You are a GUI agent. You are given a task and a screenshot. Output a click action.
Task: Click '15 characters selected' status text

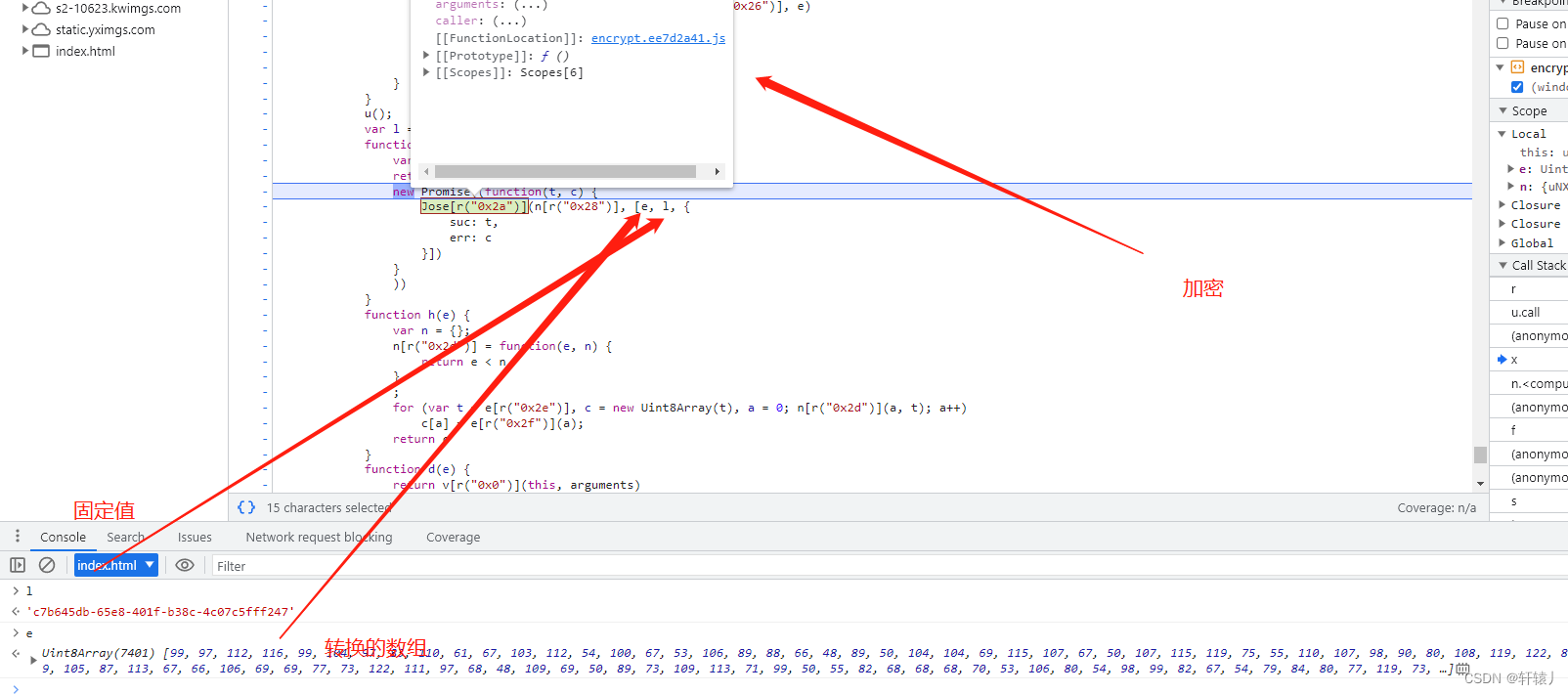pos(329,507)
